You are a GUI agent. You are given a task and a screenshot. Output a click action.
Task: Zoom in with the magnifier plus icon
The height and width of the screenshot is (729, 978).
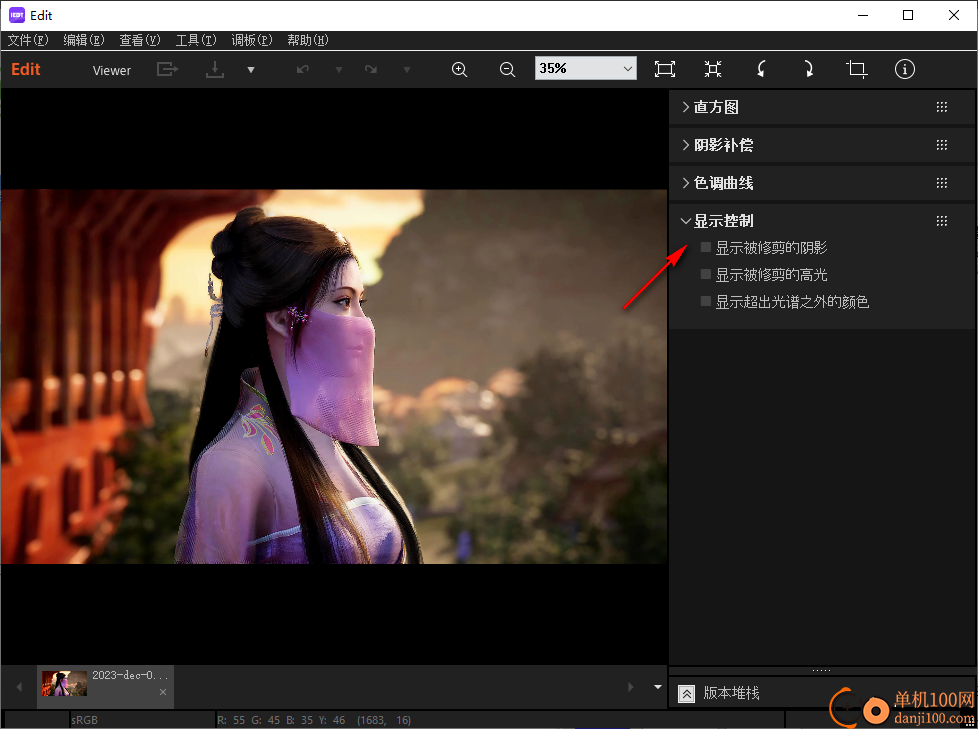[460, 69]
